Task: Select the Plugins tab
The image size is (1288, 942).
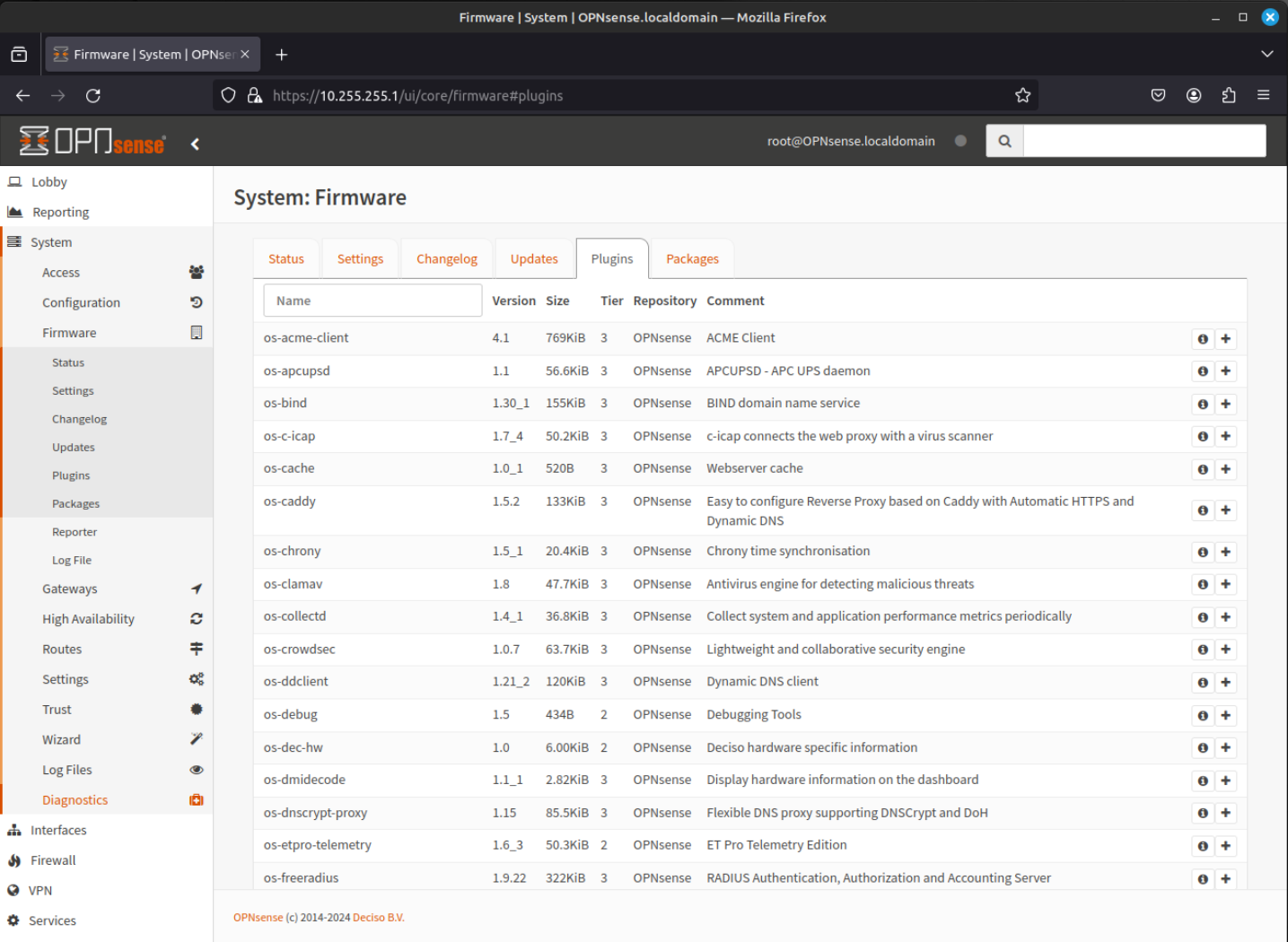Action: (612, 259)
